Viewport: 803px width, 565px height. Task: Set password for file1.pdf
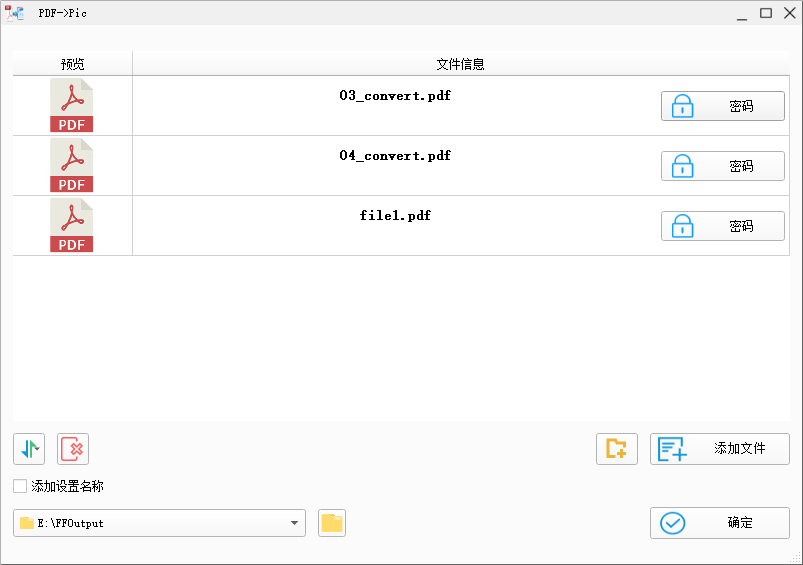[723, 226]
